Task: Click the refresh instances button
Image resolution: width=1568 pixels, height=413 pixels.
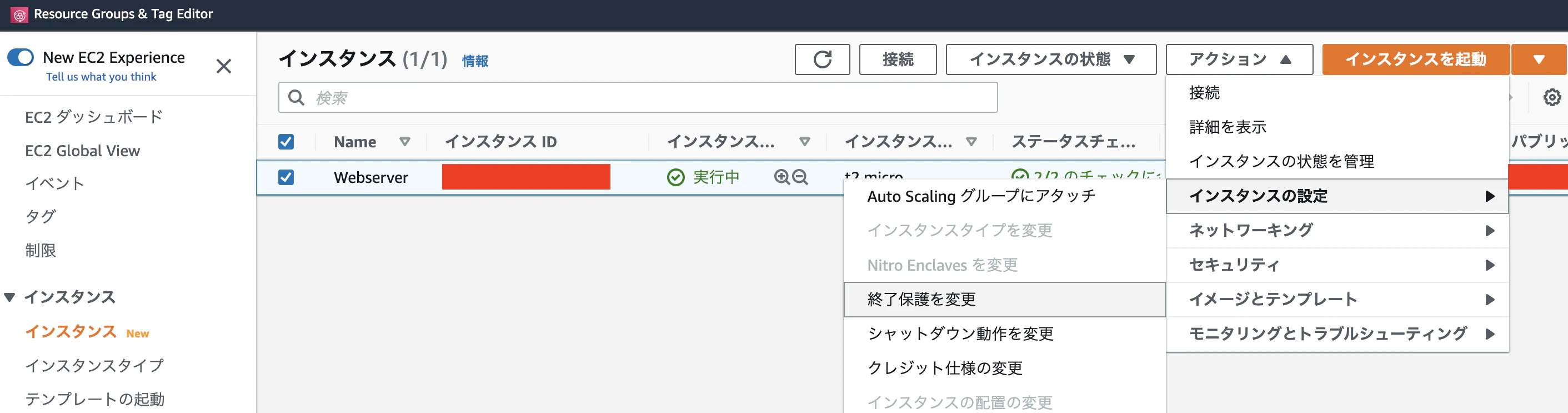Action: pos(821,59)
